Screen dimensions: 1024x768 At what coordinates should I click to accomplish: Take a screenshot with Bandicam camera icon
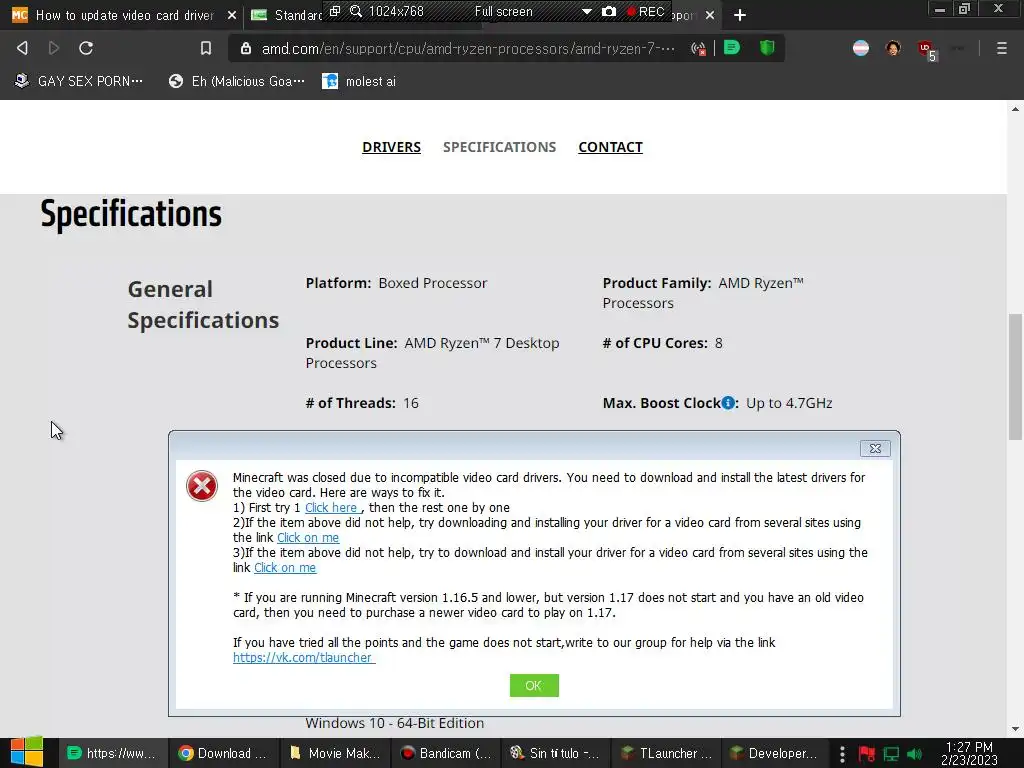coord(609,11)
